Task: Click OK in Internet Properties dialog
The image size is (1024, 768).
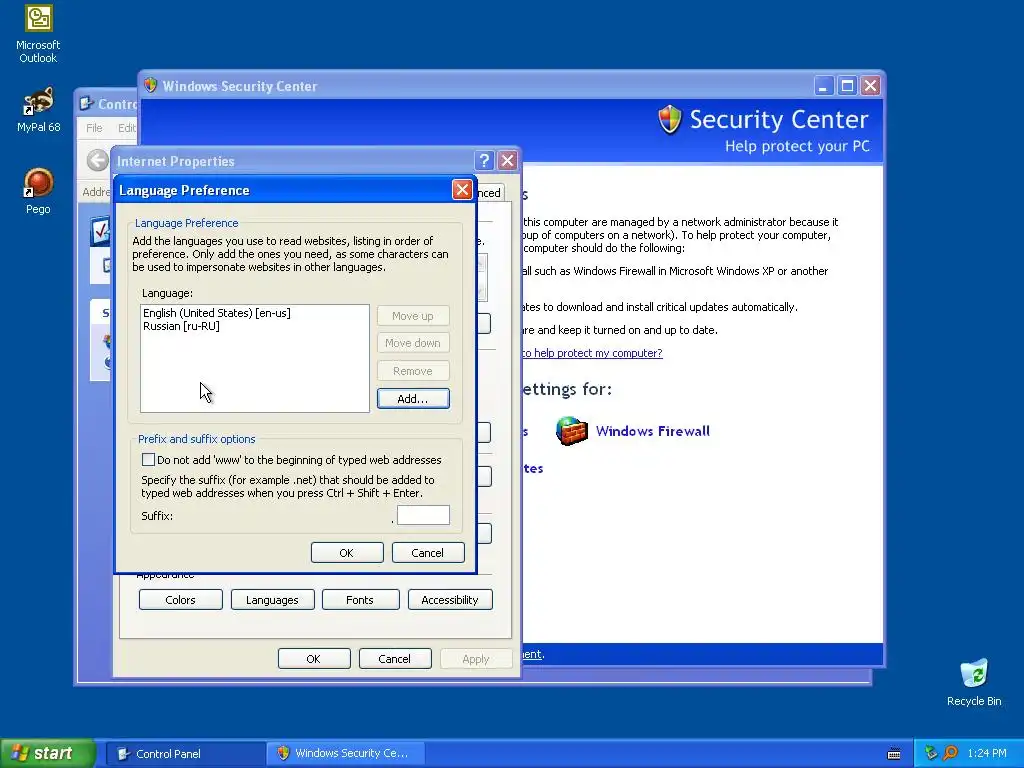Action: pos(314,658)
